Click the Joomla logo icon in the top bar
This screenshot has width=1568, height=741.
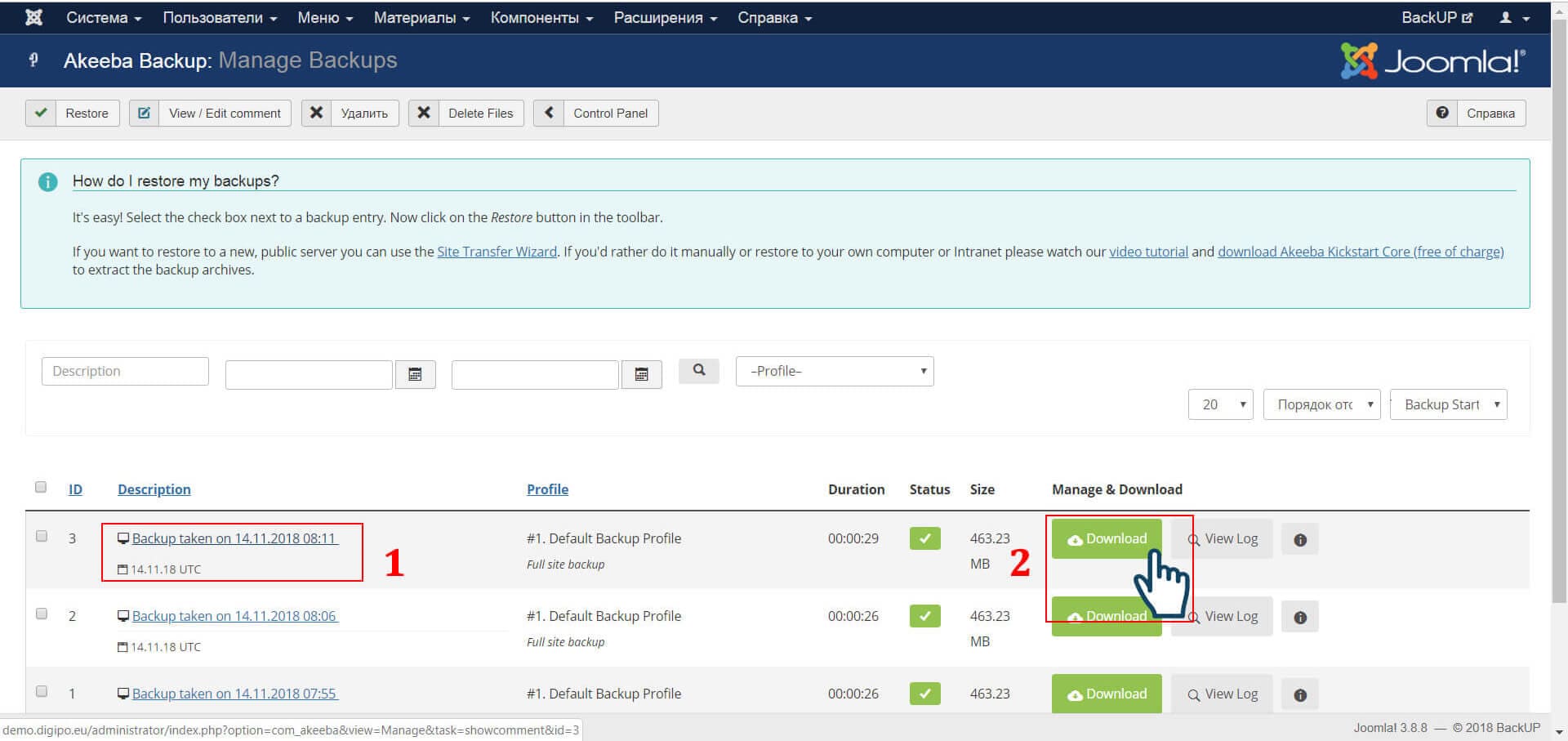point(33,17)
